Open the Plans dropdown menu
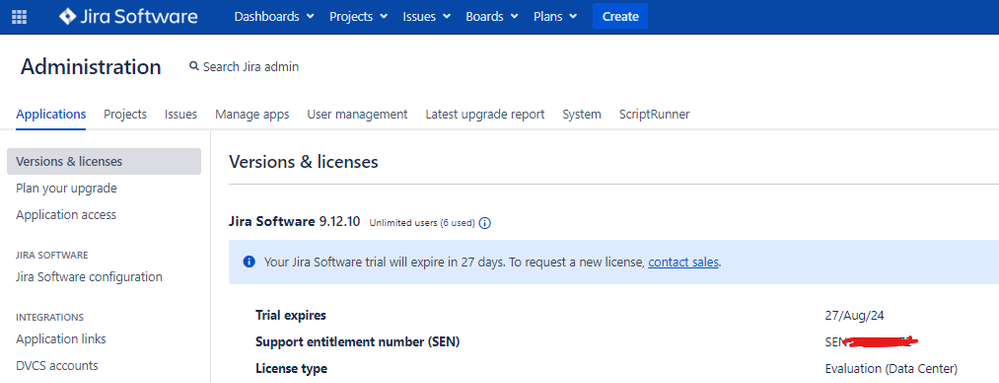The image size is (999, 383). pos(555,17)
